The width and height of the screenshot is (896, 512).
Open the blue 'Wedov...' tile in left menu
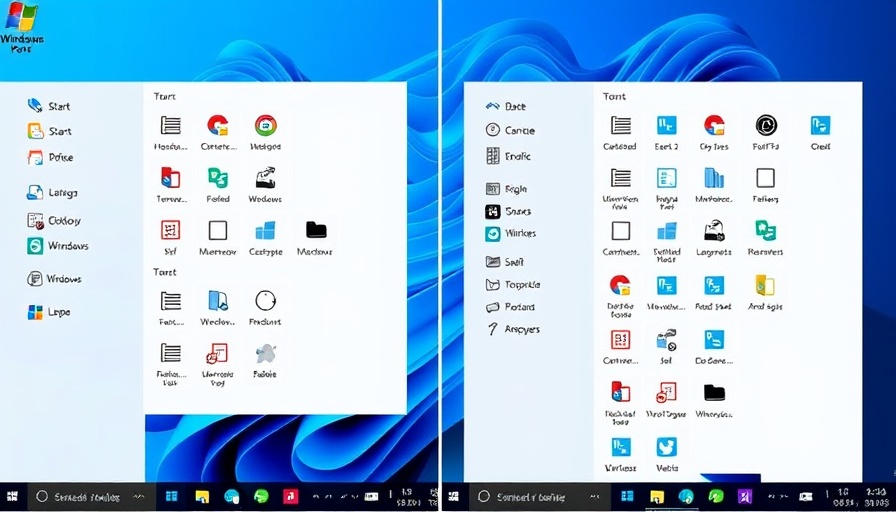pos(218,308)
